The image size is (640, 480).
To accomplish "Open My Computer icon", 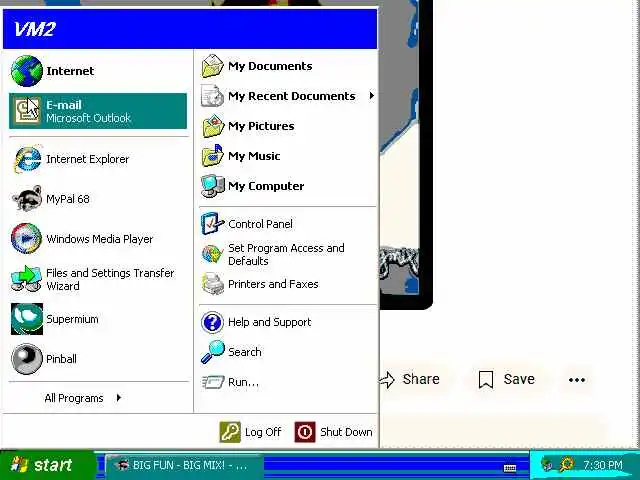I will (213, 186).
